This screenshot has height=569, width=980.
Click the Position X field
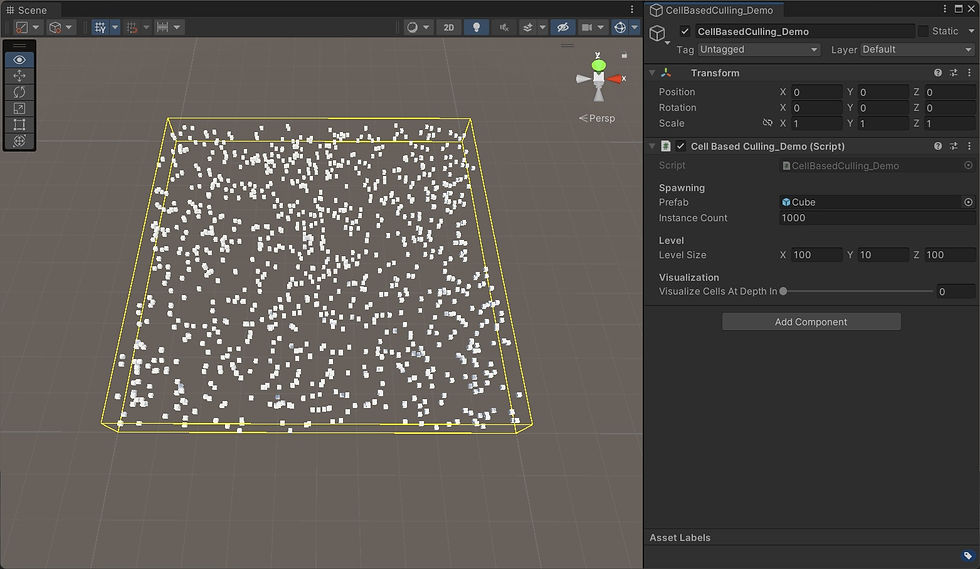[x=816, y=92]
